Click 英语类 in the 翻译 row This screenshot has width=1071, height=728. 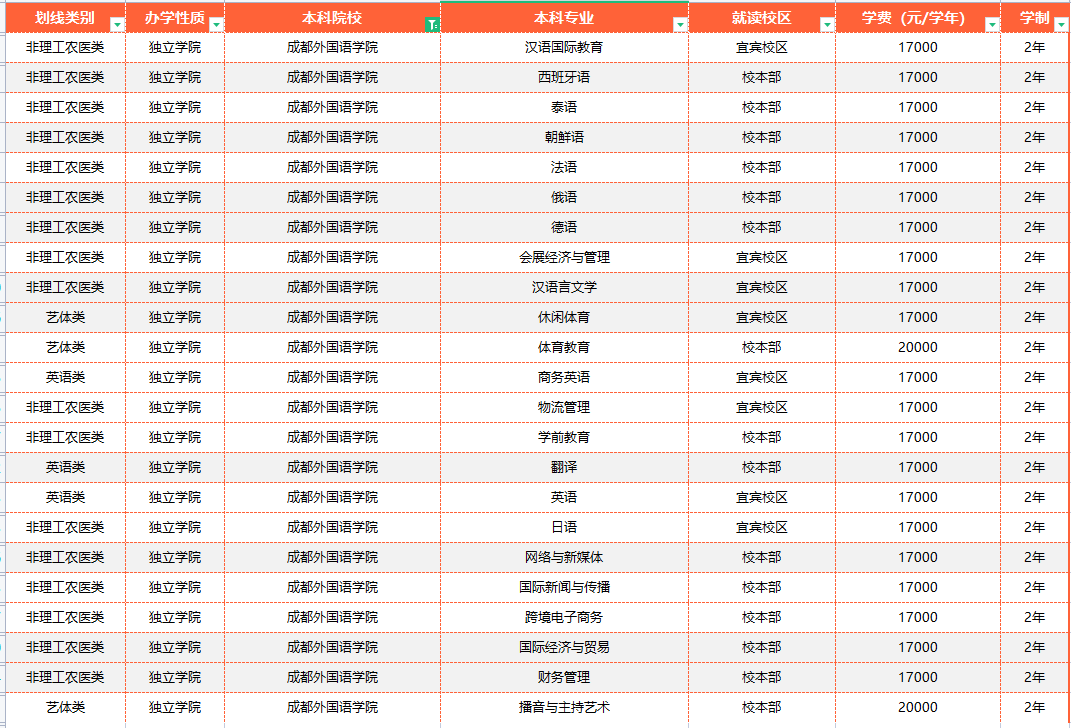[66, 468]
